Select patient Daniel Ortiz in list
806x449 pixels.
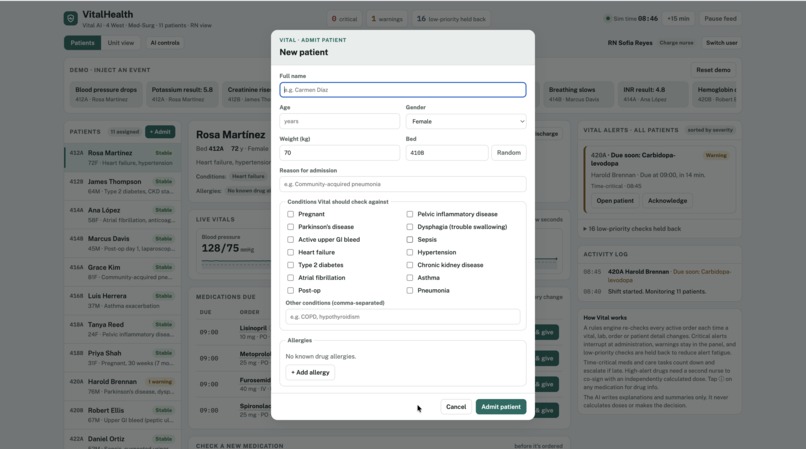122,441
